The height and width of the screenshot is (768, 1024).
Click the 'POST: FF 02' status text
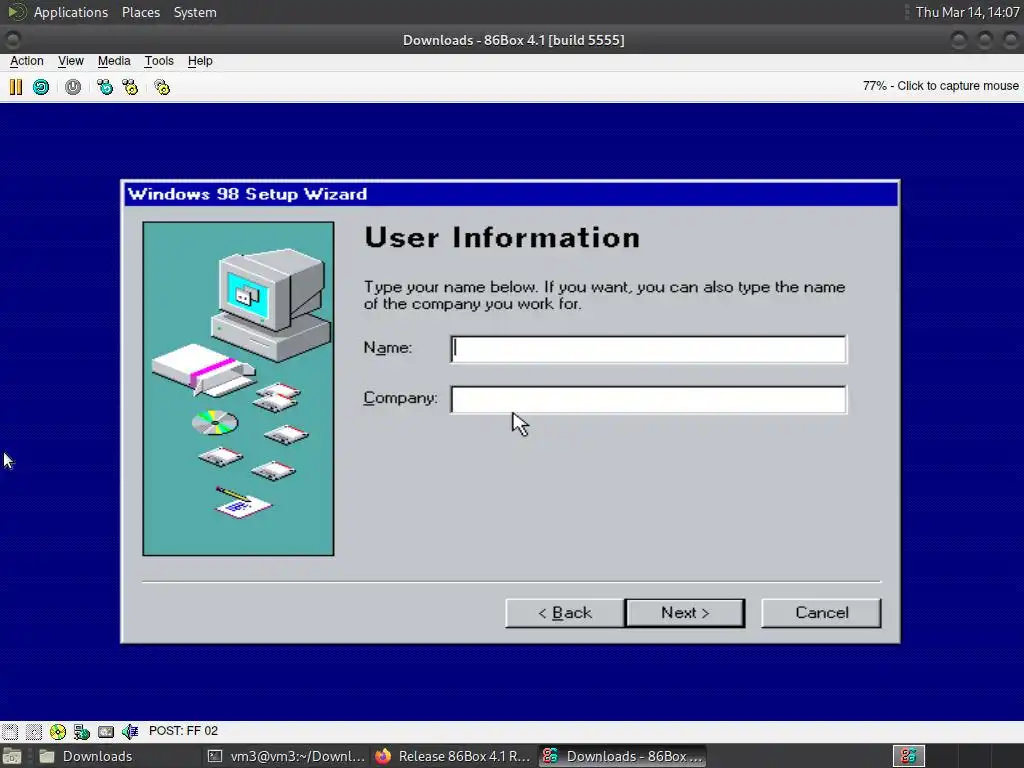[184, 731]
